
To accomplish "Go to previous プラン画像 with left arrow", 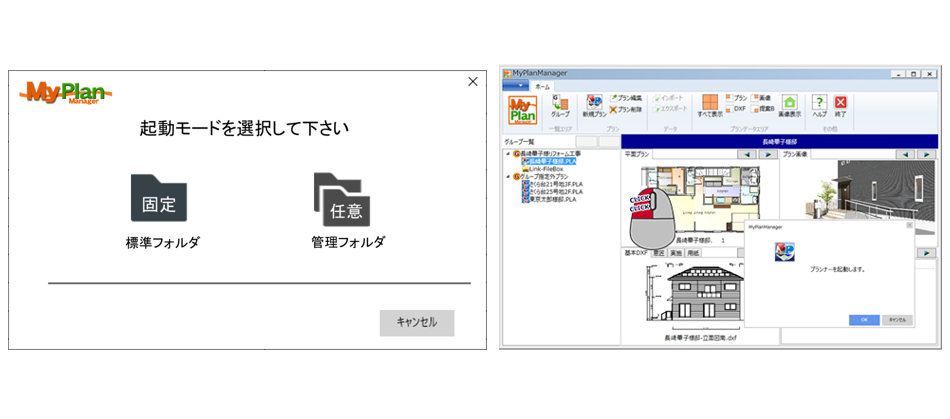I will (x=905, y=154).
